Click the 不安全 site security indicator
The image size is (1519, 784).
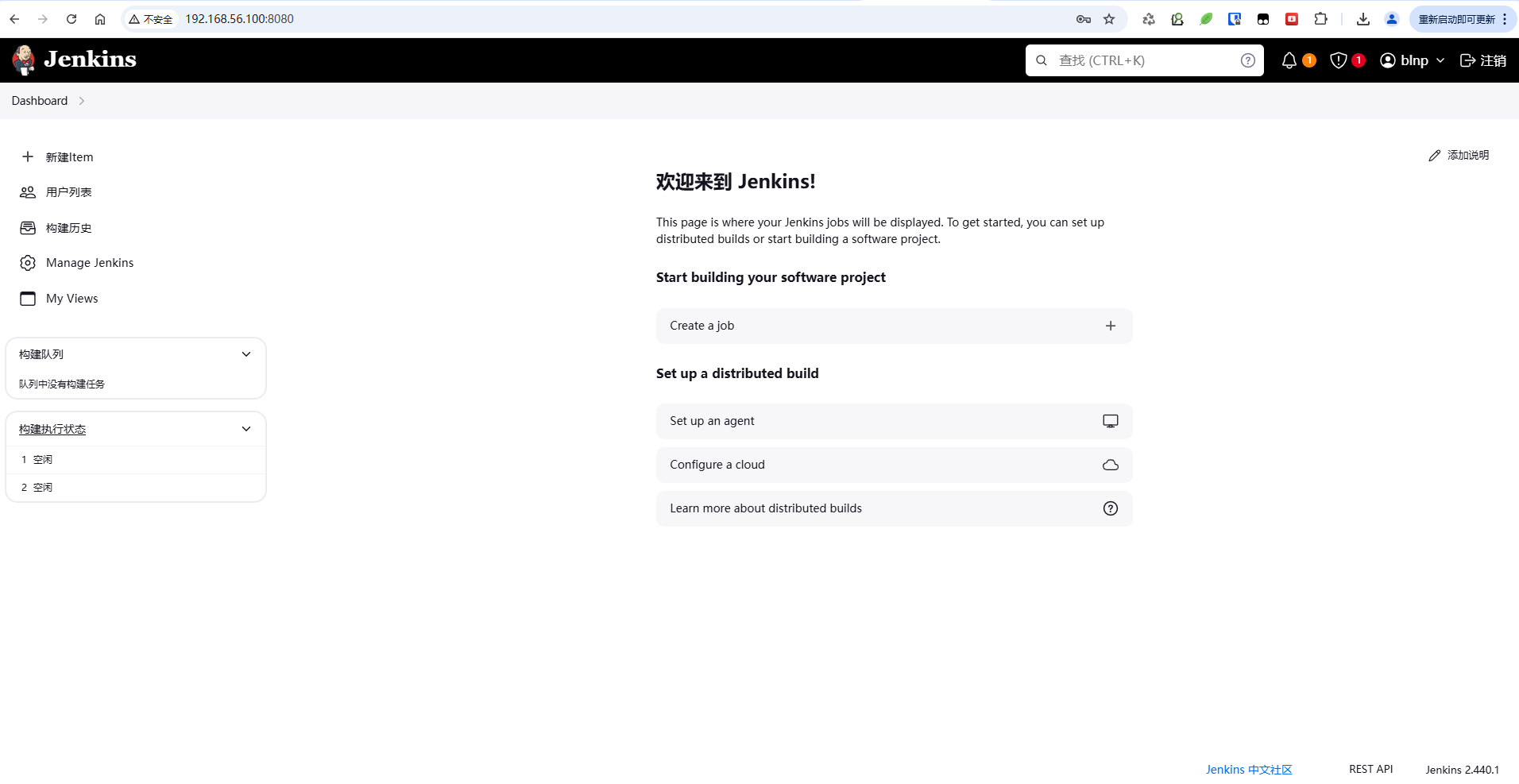click(151, 19)
